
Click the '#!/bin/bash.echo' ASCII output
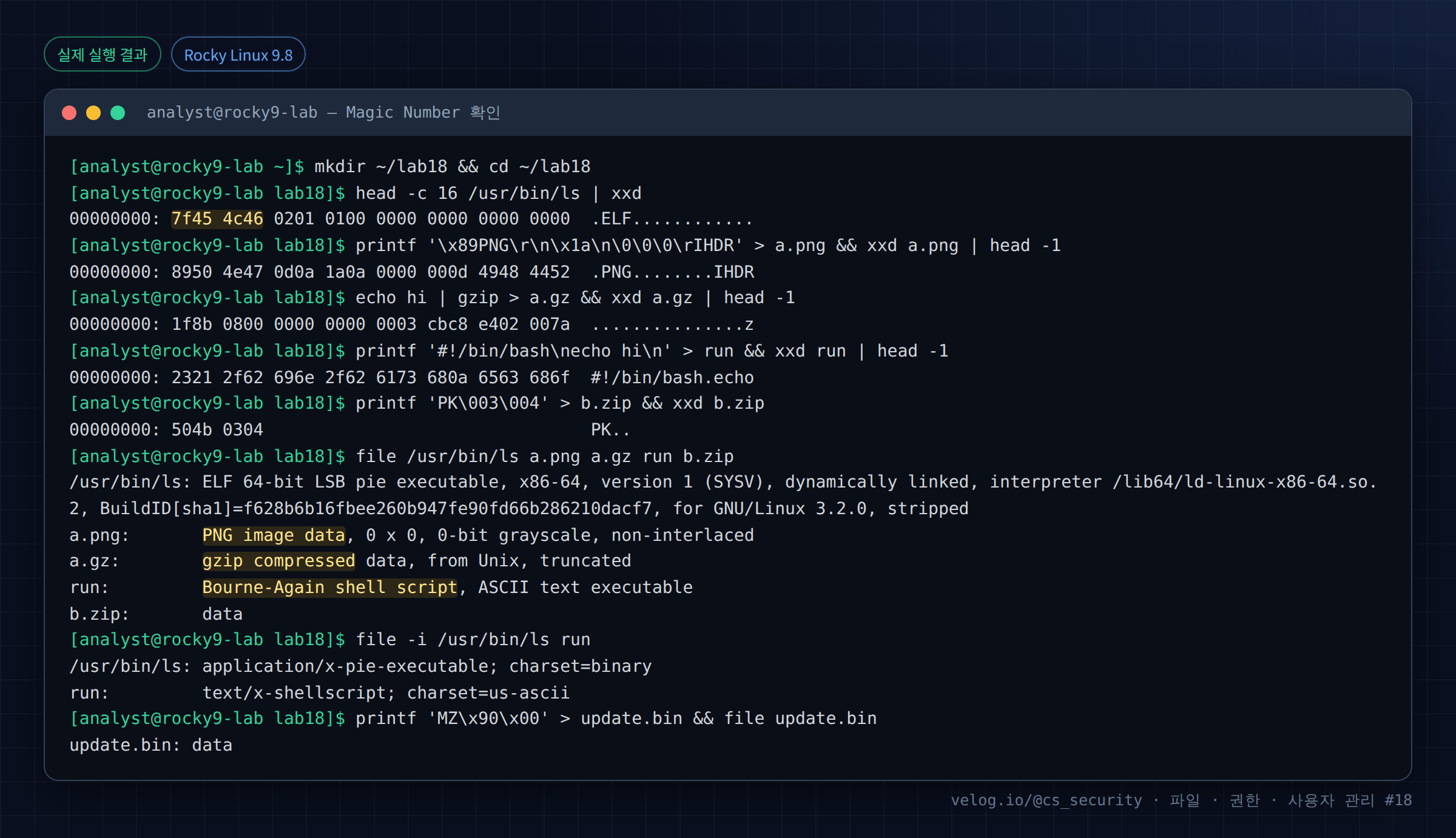coord(673,377)
